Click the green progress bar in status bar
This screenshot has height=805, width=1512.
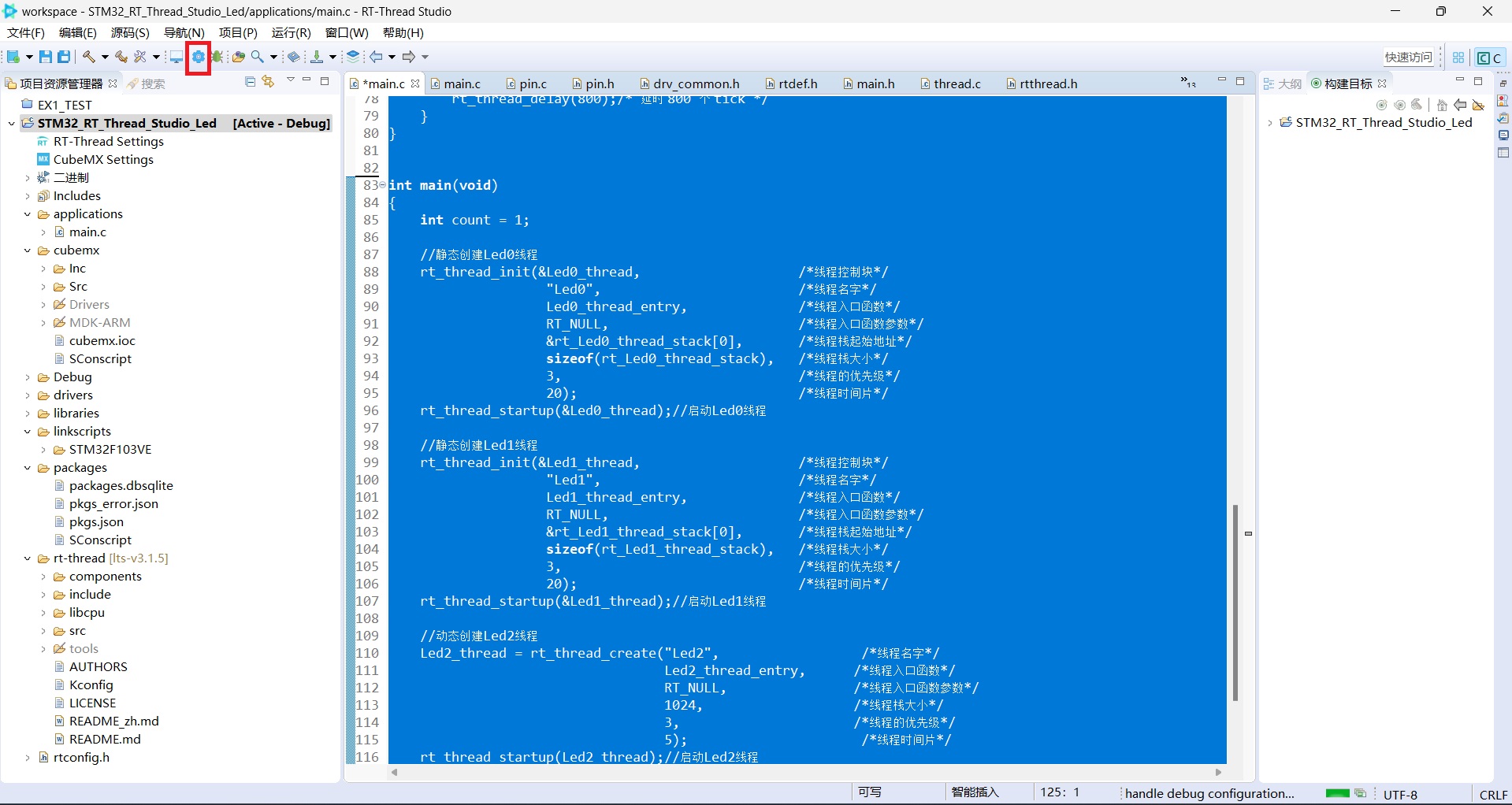coord(1337,793)
